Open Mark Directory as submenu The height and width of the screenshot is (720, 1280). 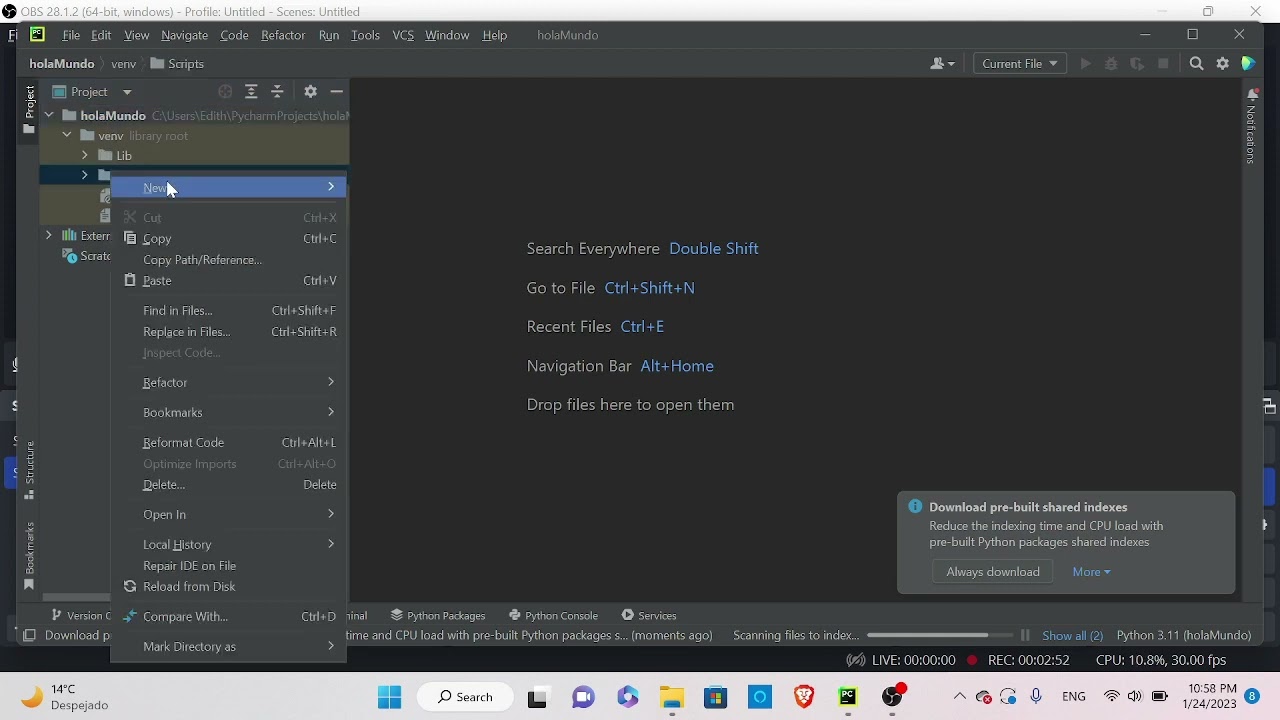tap(229, 647)
